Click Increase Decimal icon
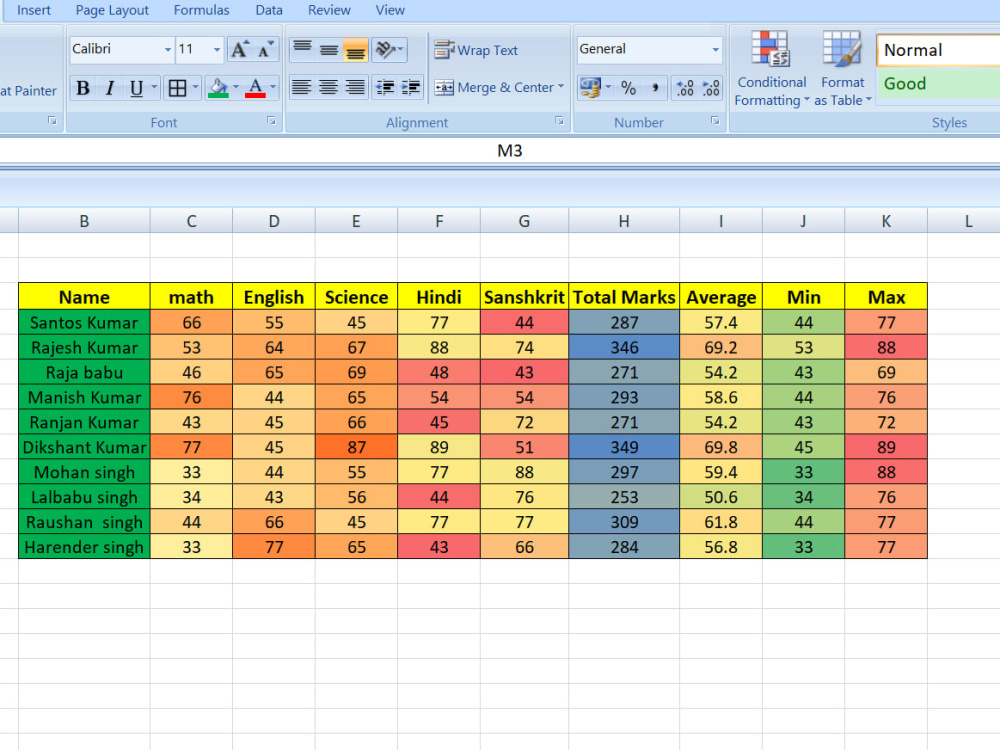Screen dimensions: 1000x750 (x=685, y=87)
